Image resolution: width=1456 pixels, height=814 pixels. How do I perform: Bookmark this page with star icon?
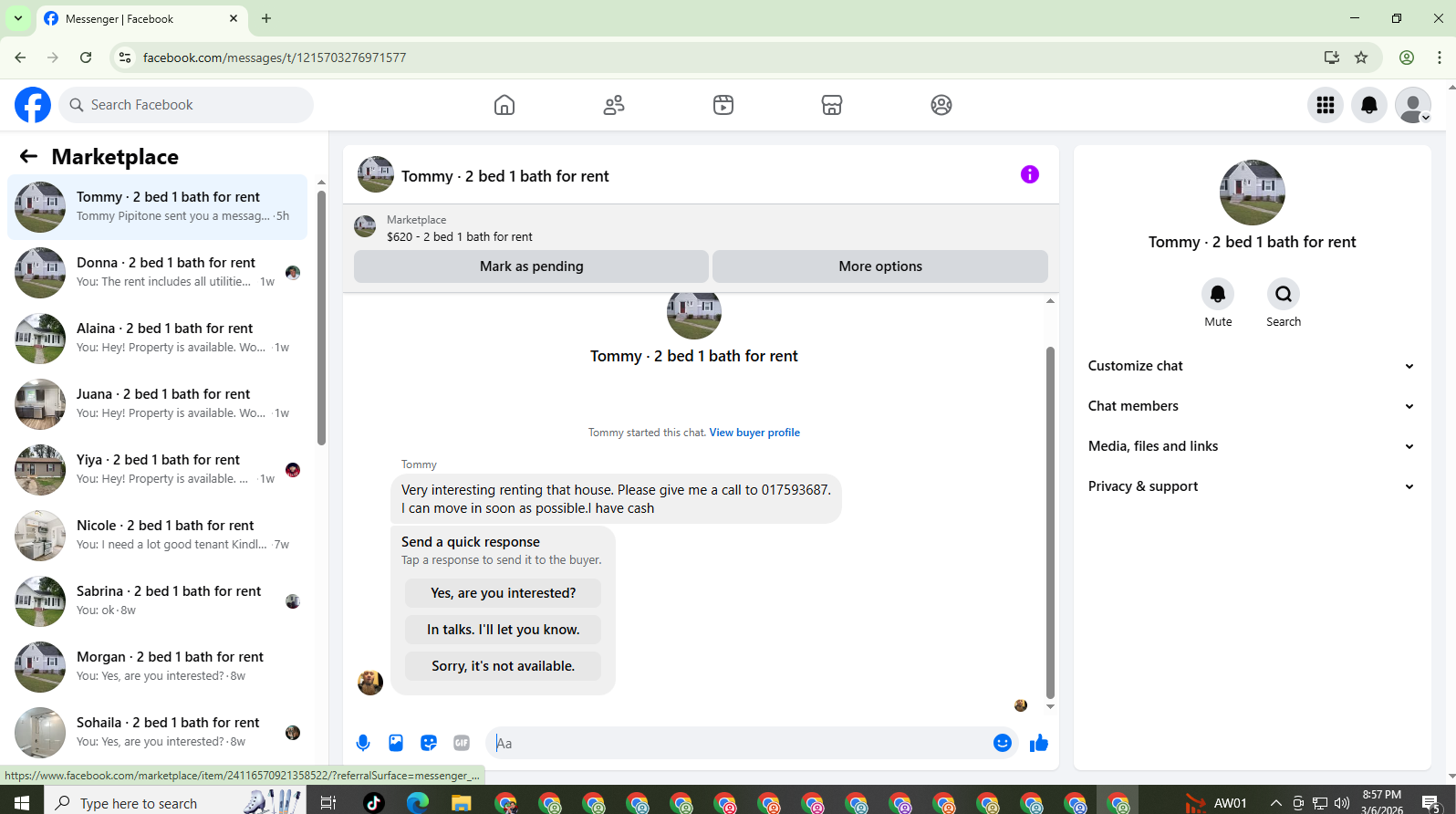tap(1361, 57)
